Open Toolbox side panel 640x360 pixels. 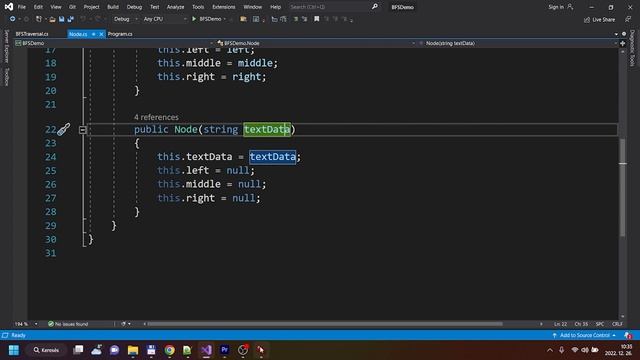6,76
